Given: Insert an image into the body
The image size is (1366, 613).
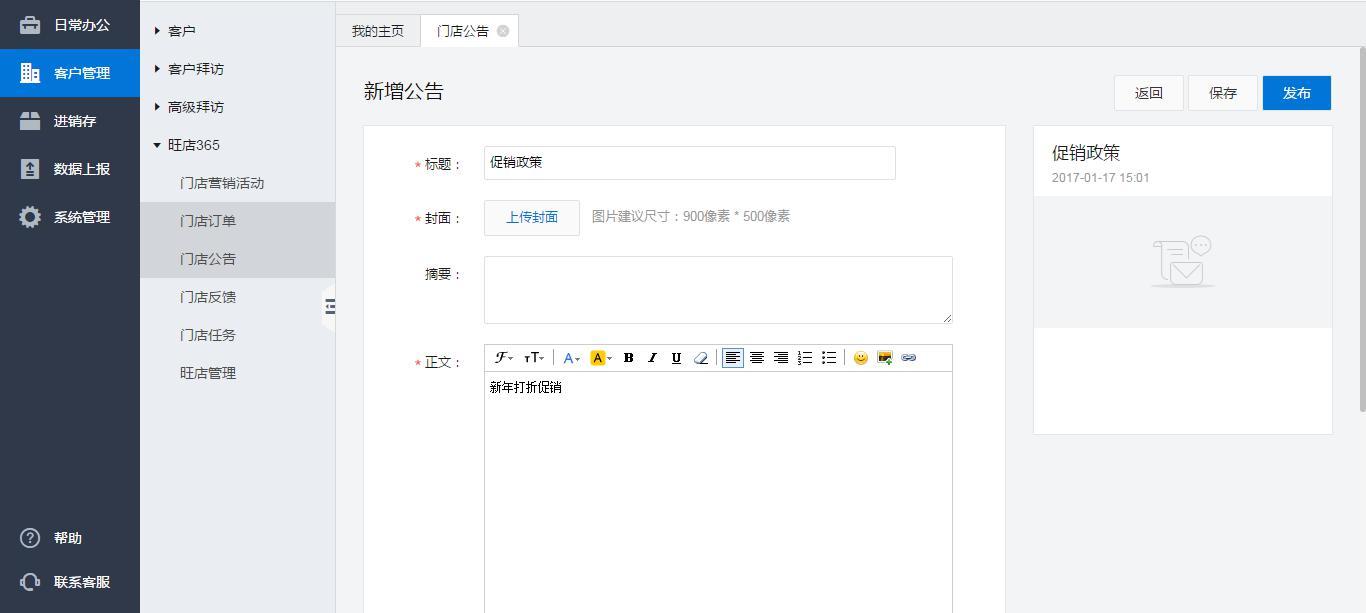Looking at the screenshot, I should coord(884,358).
